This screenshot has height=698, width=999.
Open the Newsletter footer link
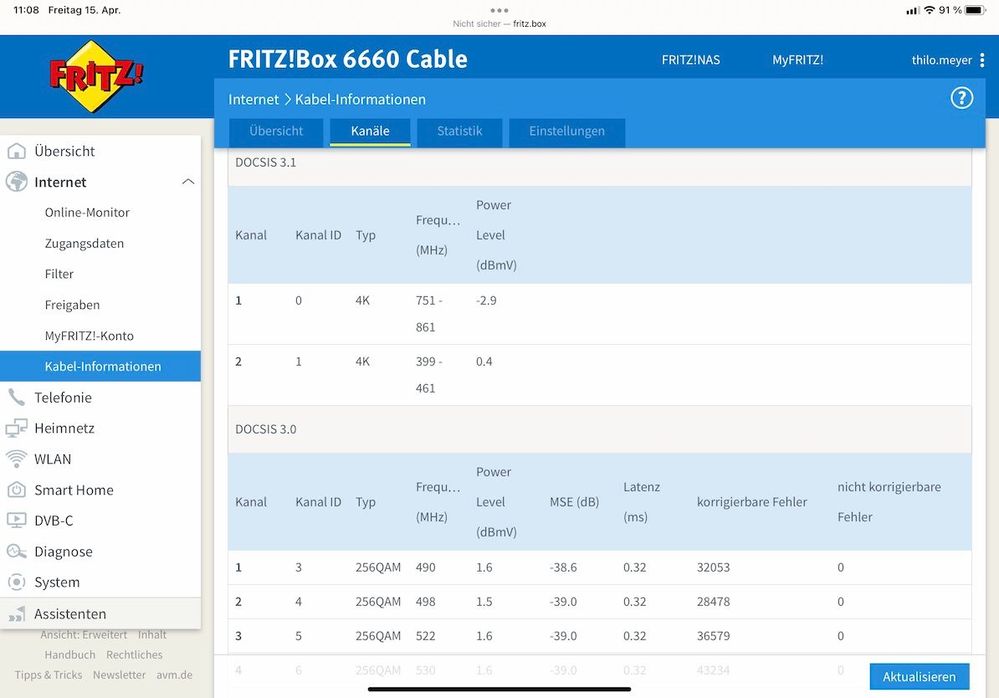[x=119, y=674]
